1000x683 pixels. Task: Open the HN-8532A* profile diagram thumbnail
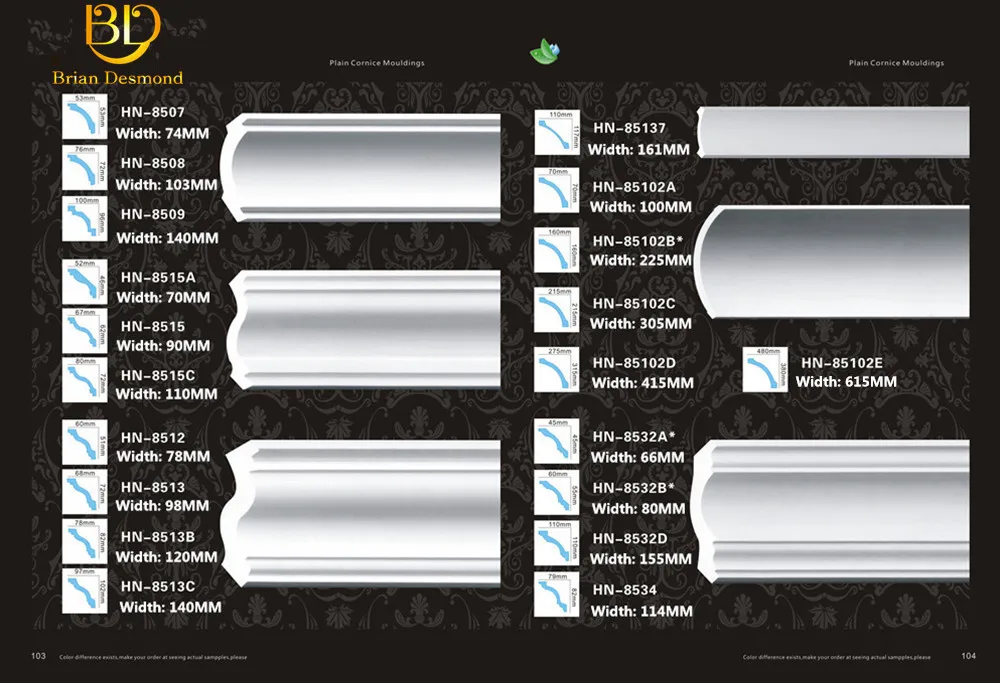coord(557,441)
